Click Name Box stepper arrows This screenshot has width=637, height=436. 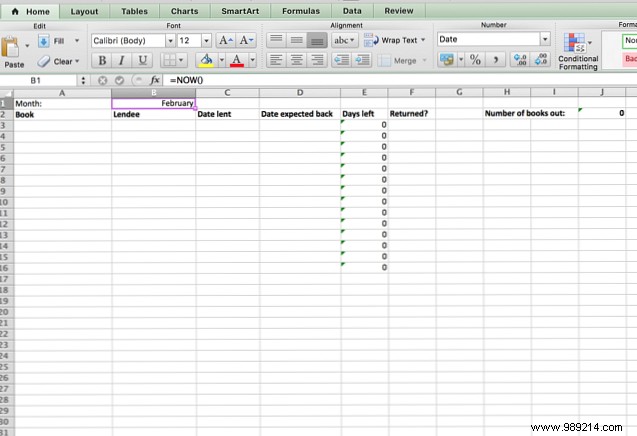point(83,80)
